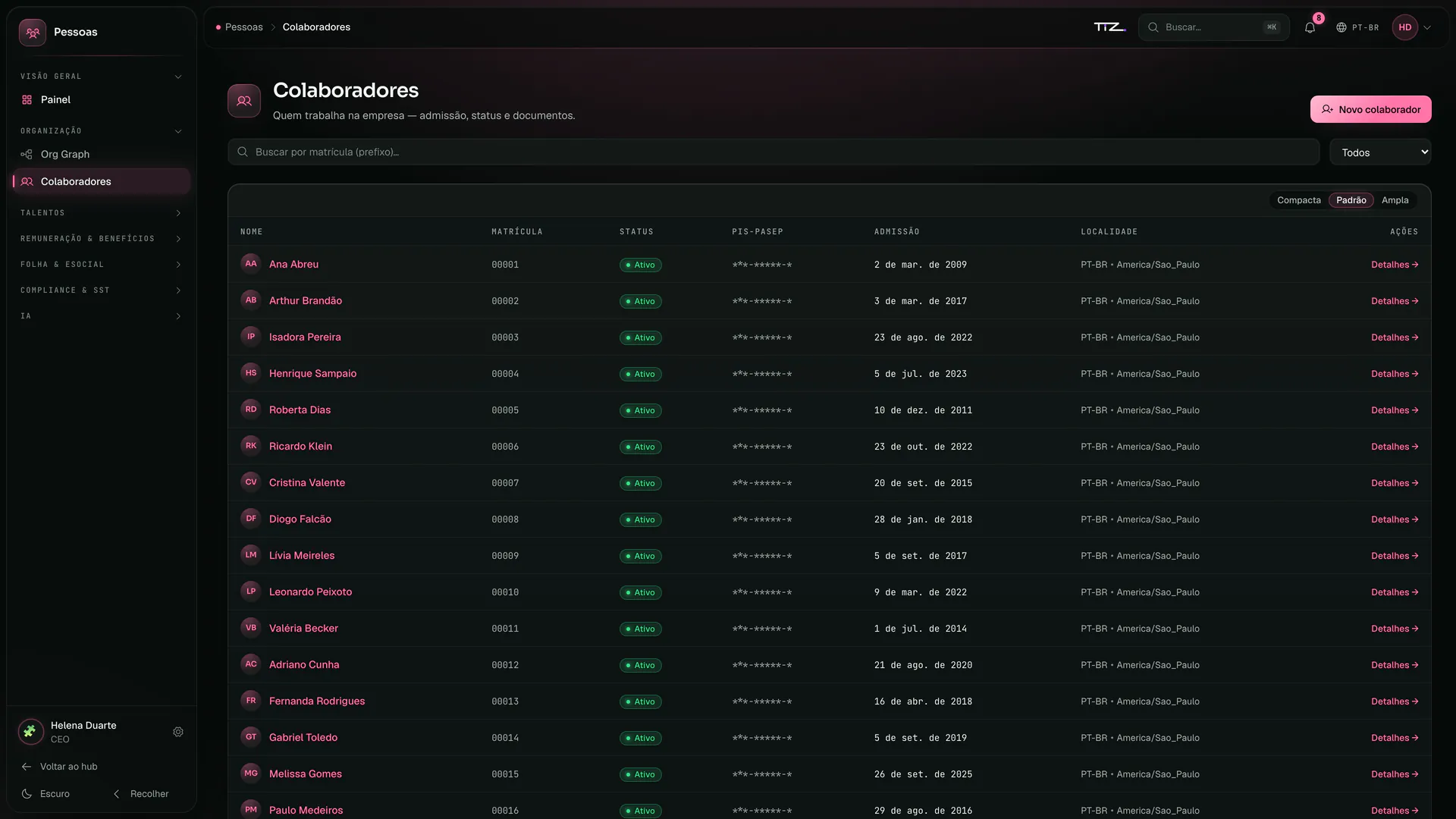Open Detalhes for Diogo Falcão
Viewport: 1456px width, 819px height.
click(1394, 519)
